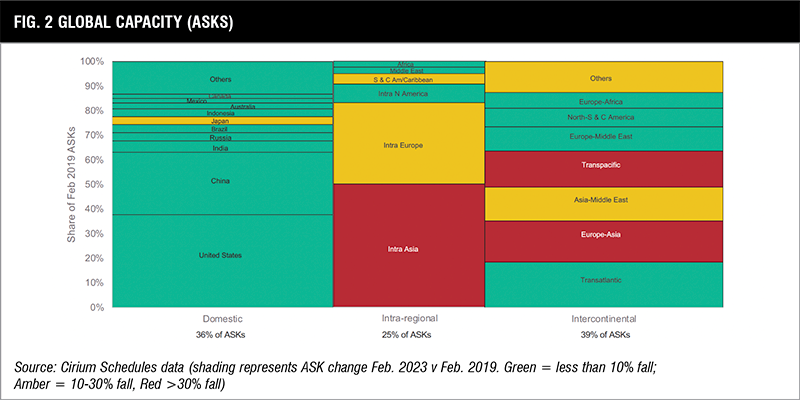Click the amber Japan domestic bar

pyautogui.click(x=221, y=121)
